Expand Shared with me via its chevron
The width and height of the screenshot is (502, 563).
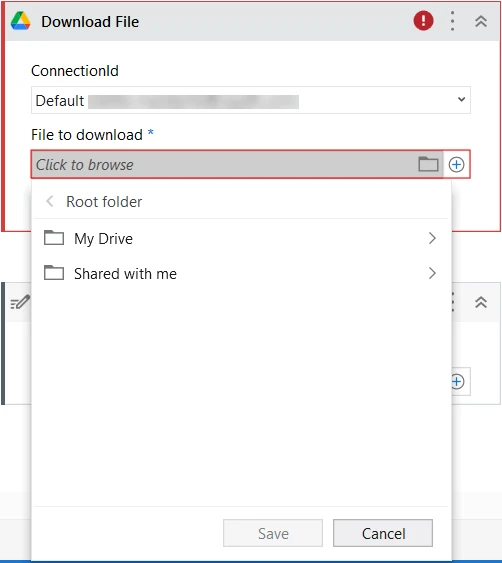pyautogui.click(x=432, y=273)
